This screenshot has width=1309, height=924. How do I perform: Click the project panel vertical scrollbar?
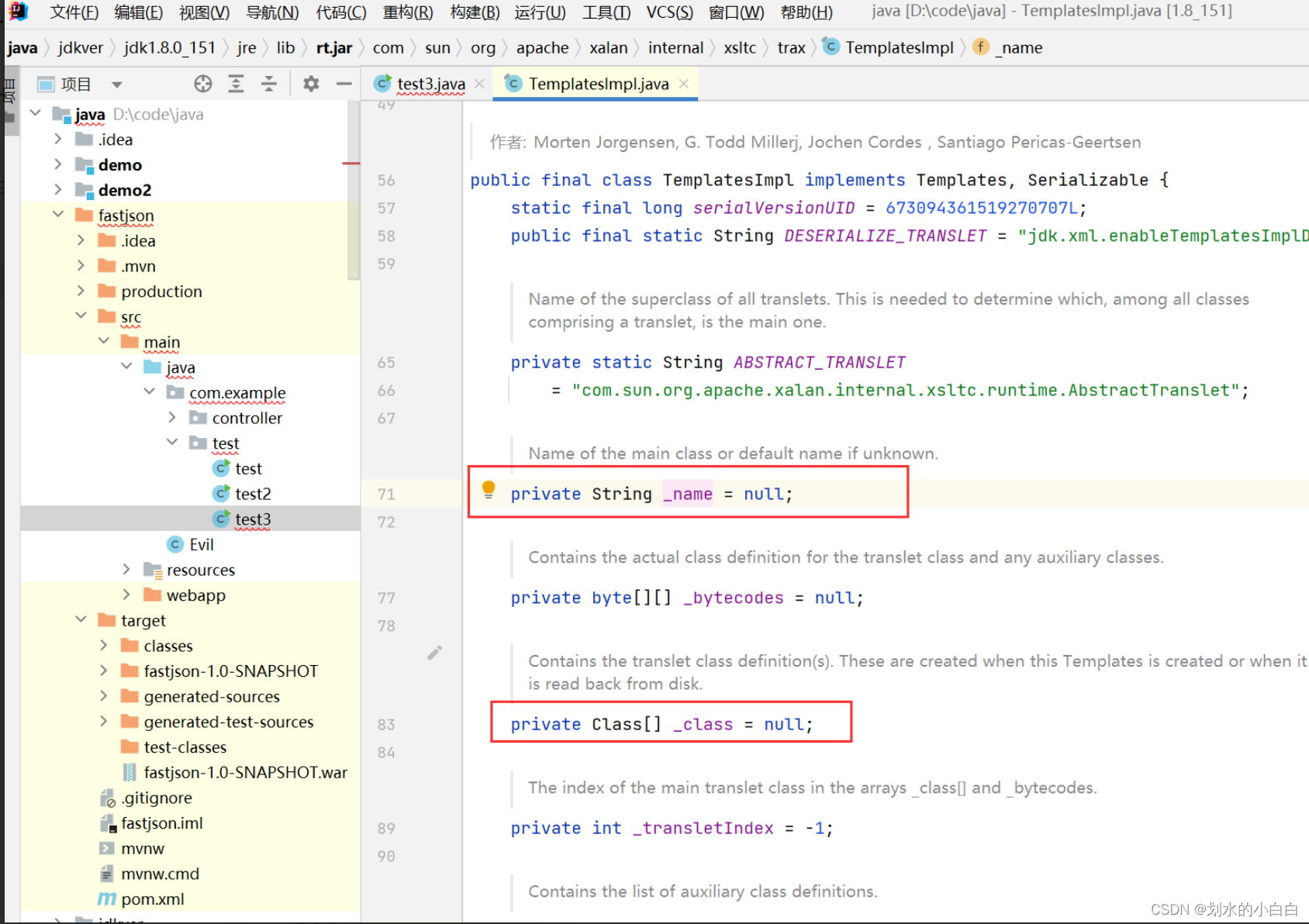click(354, 190)
